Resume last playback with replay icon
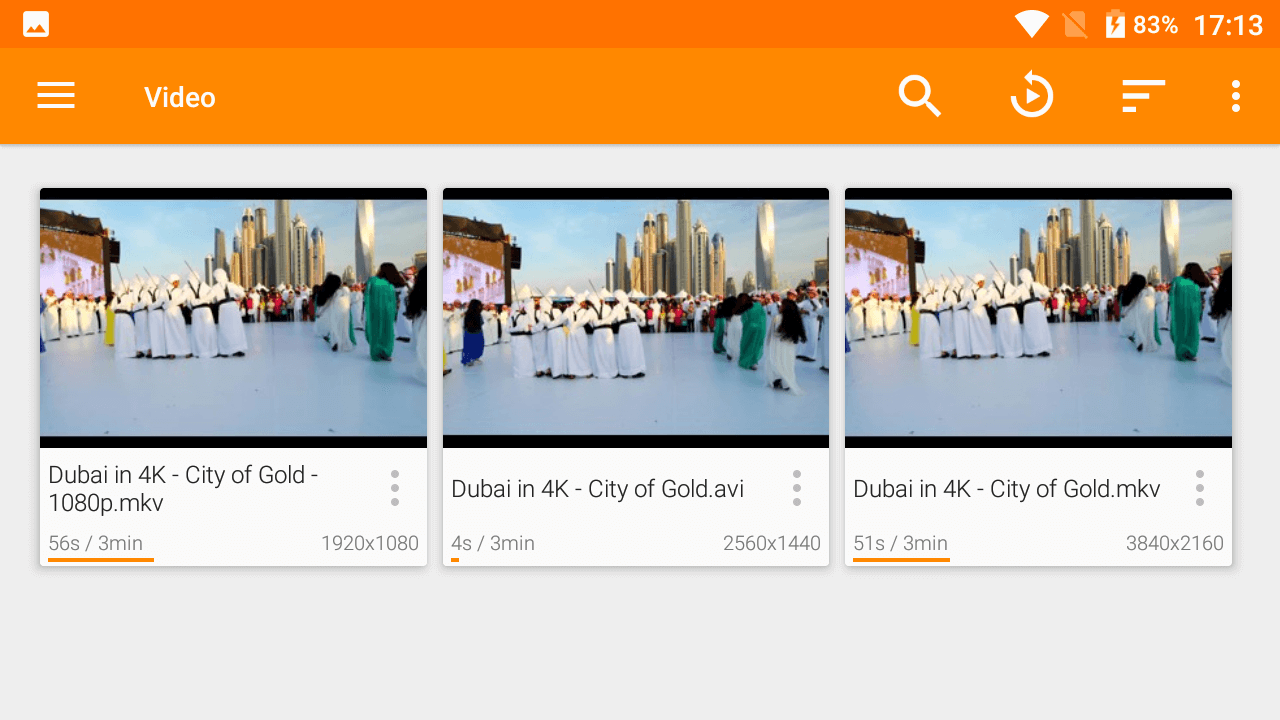Screen dimensions: 1280x720 pos(1031,96)
